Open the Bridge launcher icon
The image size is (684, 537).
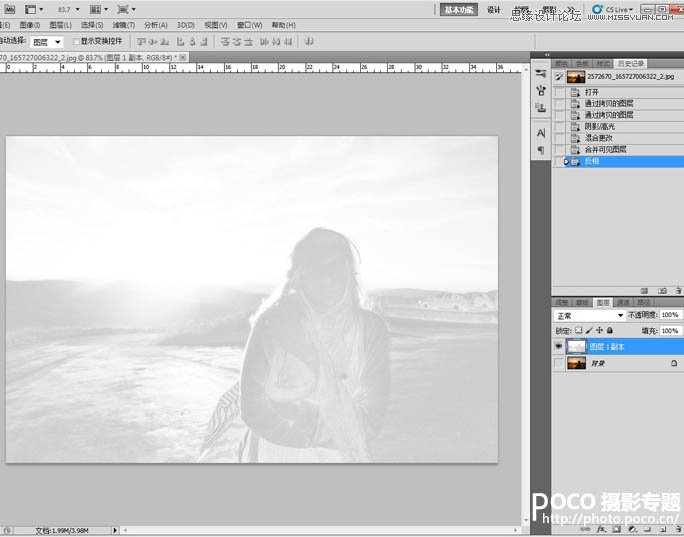coord(8,8)
